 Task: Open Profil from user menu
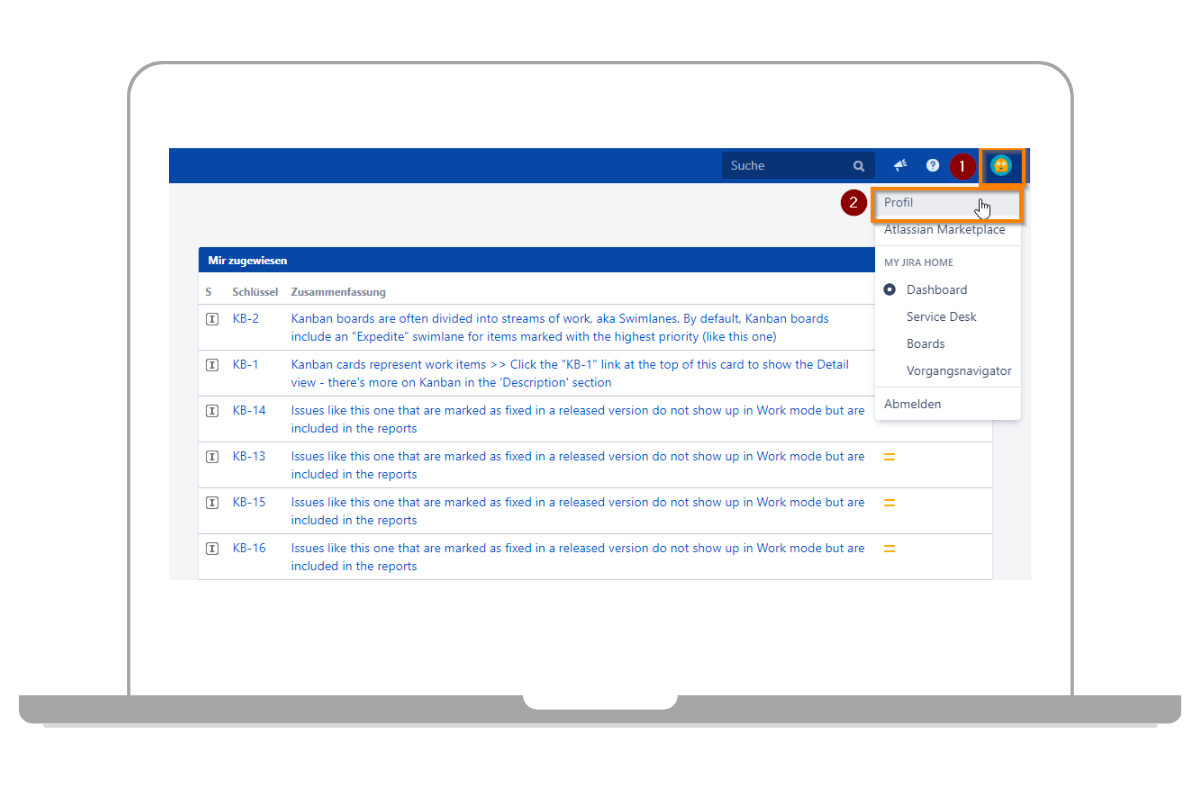tap(899, 203)
